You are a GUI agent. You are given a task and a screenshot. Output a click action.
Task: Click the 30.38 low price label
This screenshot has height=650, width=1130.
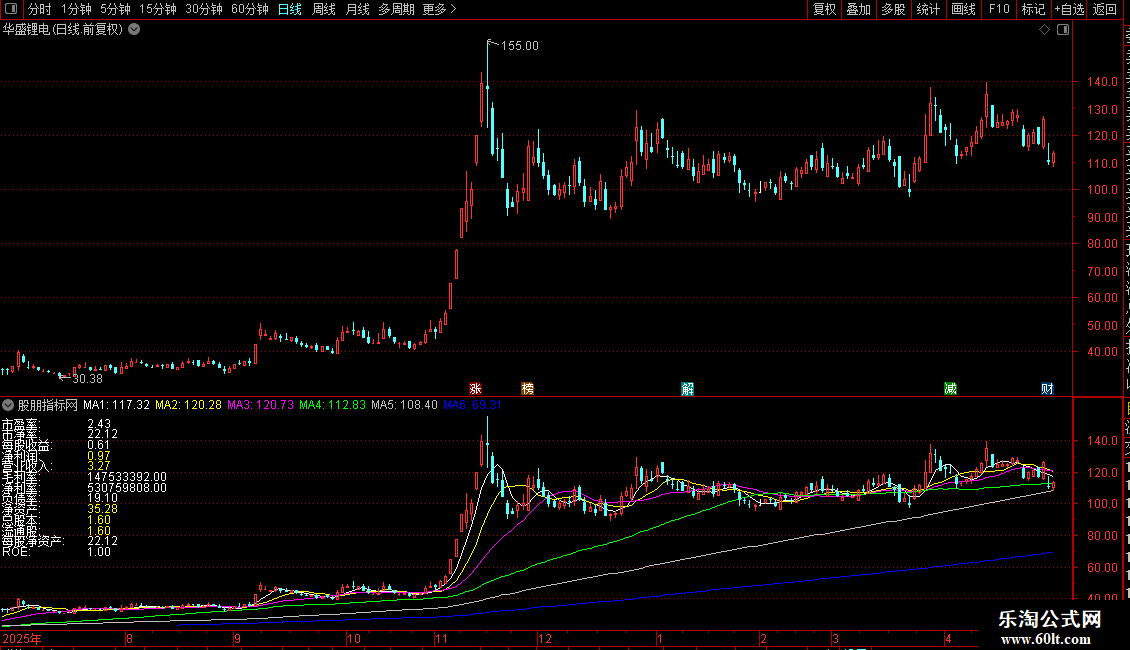(87, 379)
